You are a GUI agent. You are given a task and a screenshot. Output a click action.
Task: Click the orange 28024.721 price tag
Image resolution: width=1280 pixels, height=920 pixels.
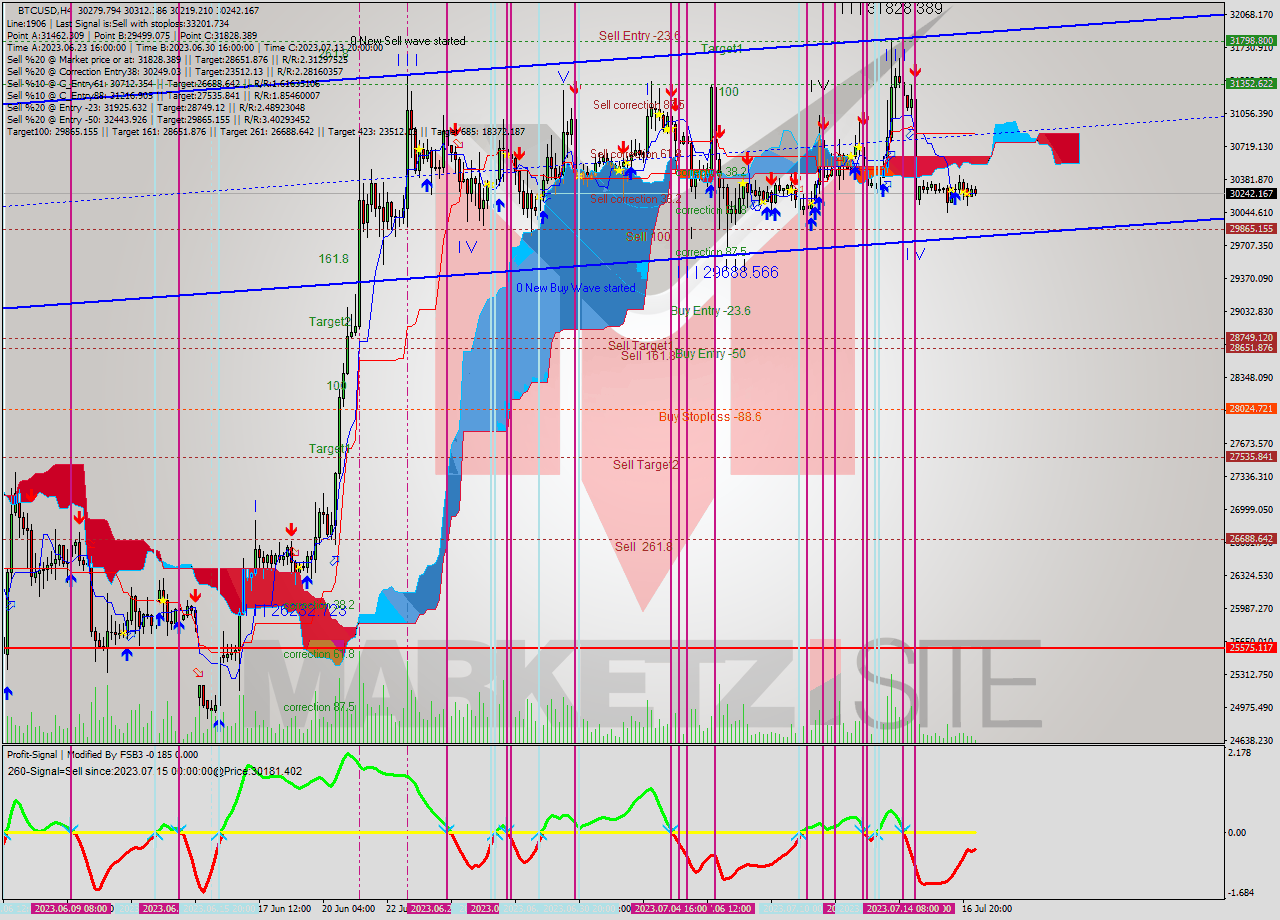point(1250,408)
